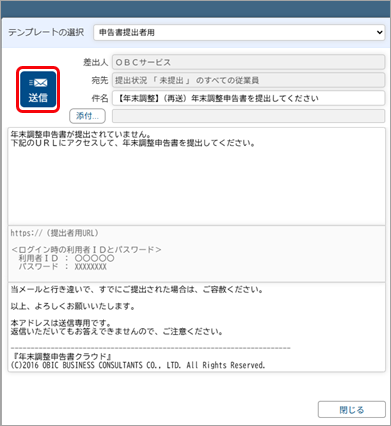Click the 送信 send mail button
The width and height of the screenshot is (391, 426).
(38, 89)
